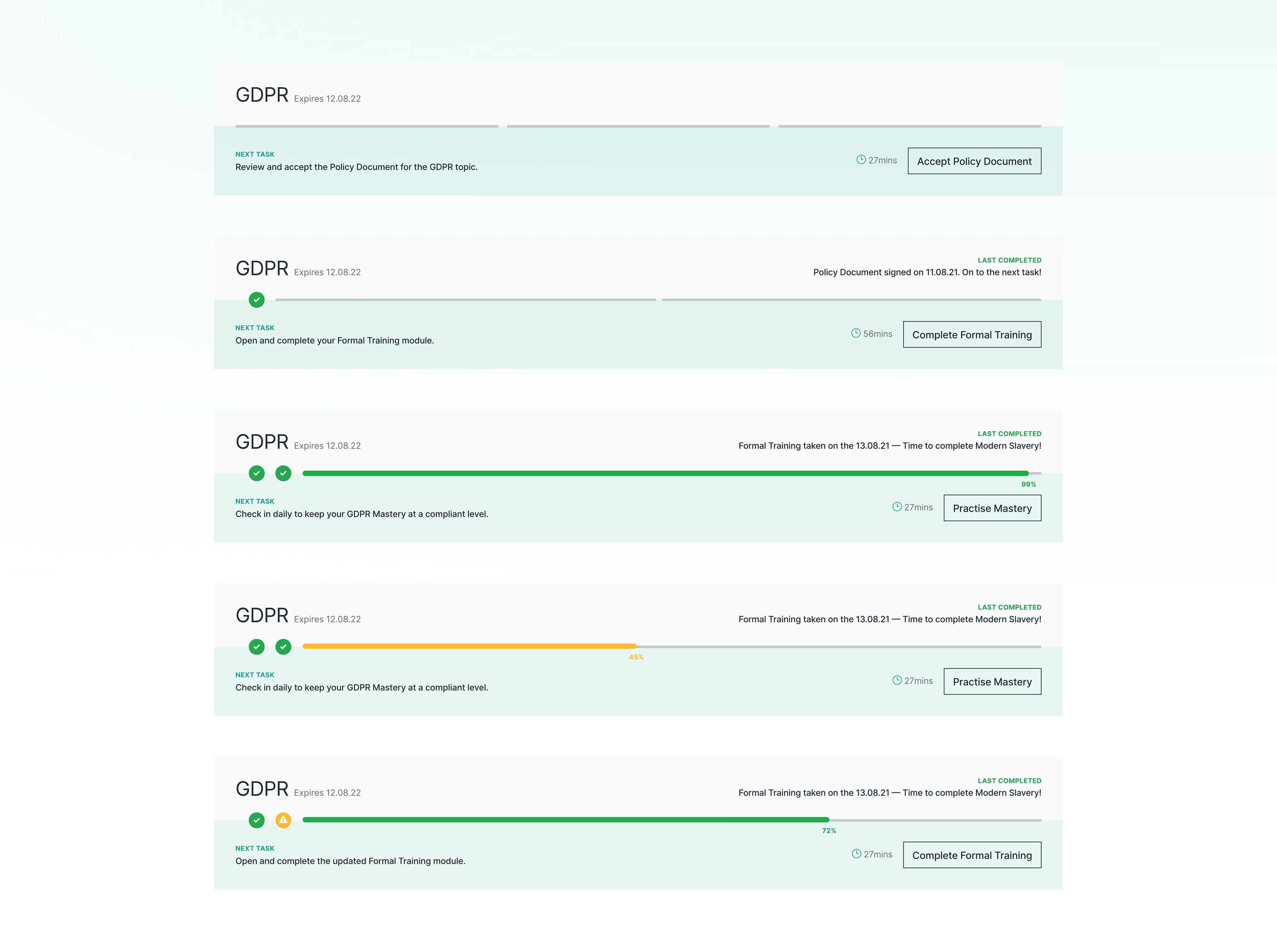Click the LAST COMPLETED label in the 72% card
Image resolution: width=1277 pixels, height=952 pixels.
(1009, 781)
